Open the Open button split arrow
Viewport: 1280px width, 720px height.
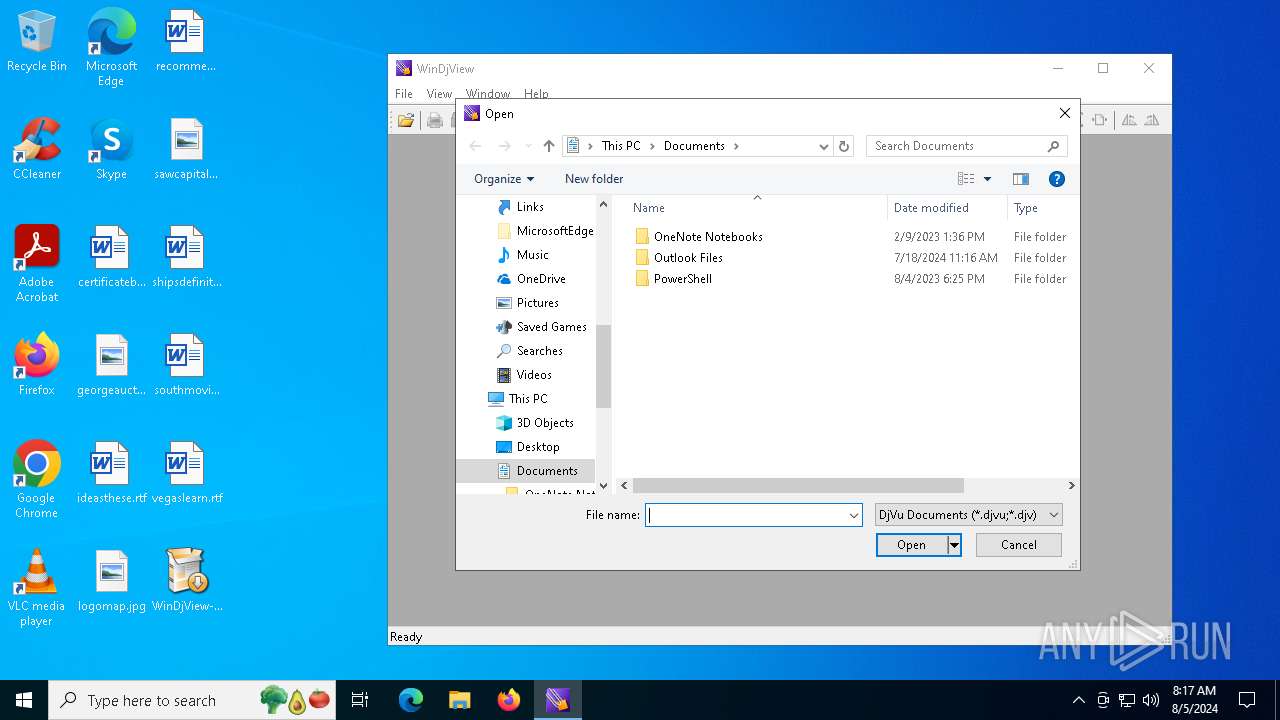click(x=955, y=545)
